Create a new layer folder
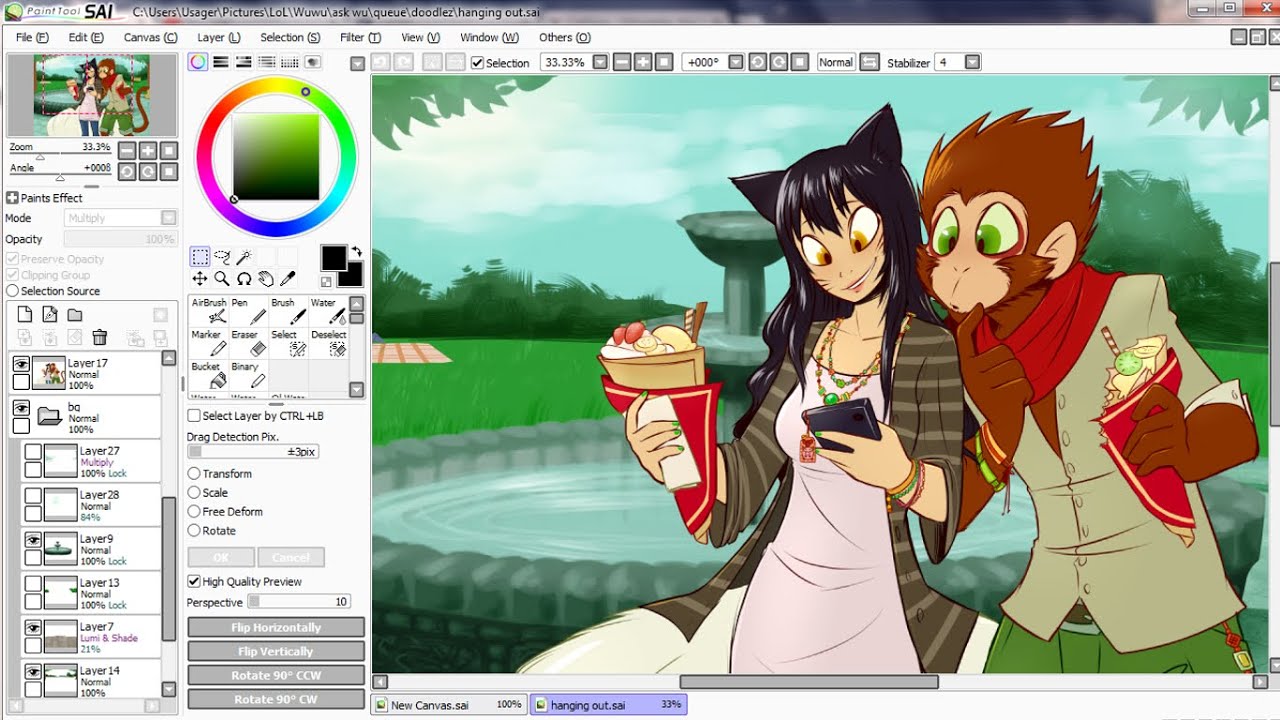The height and width of the screenshot is (720, 1280). (x=75, y=315)
